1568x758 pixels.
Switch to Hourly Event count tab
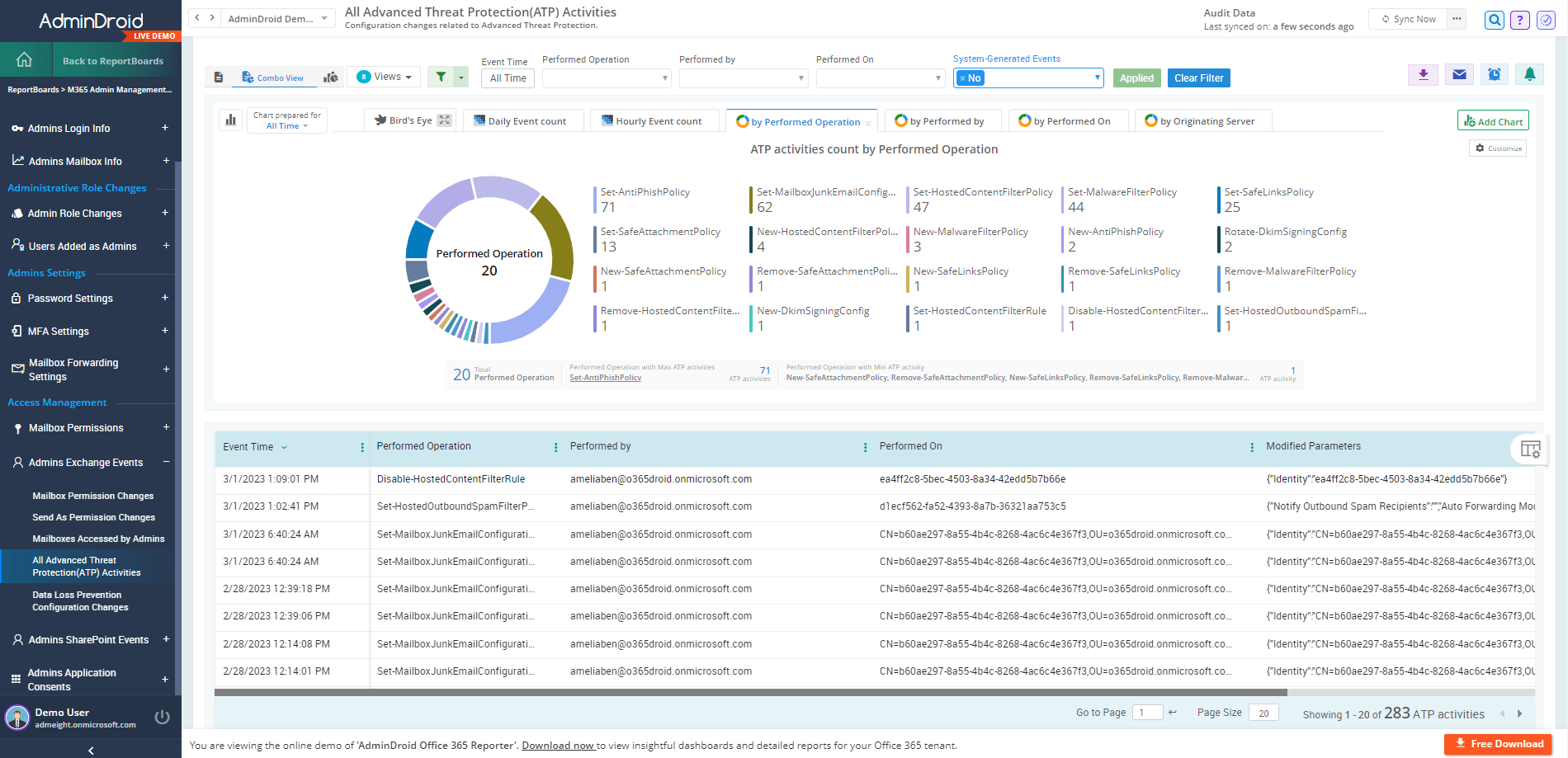coord(654,120)
